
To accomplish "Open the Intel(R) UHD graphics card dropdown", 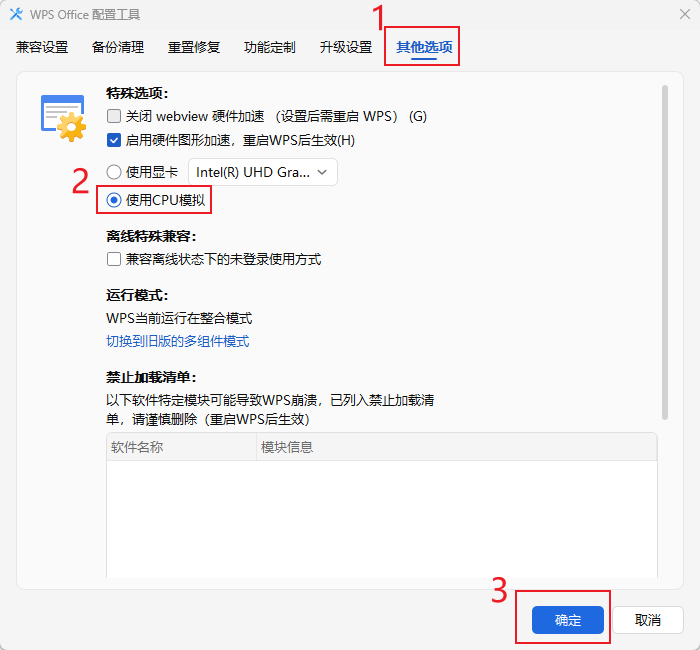I will [263, 172].
